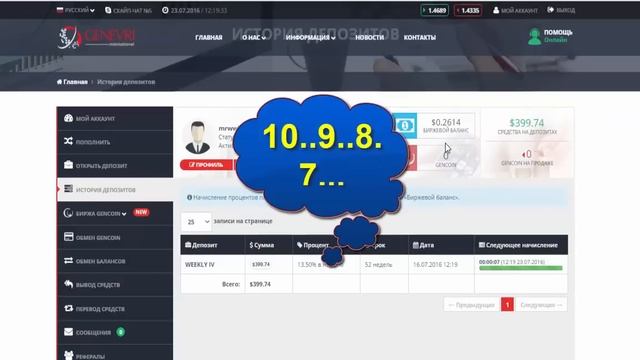Open the 25 records per page dropdown
This screenshot has height=360, width=640.
coord(196,222)
